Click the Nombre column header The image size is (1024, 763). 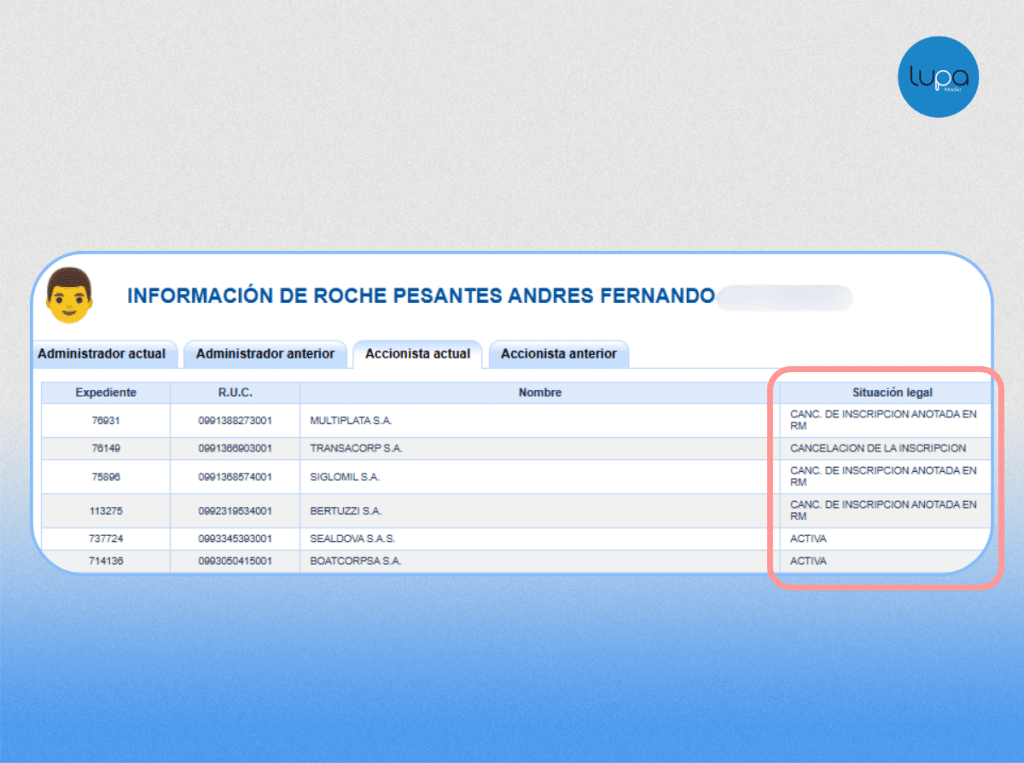click(540, 393)
